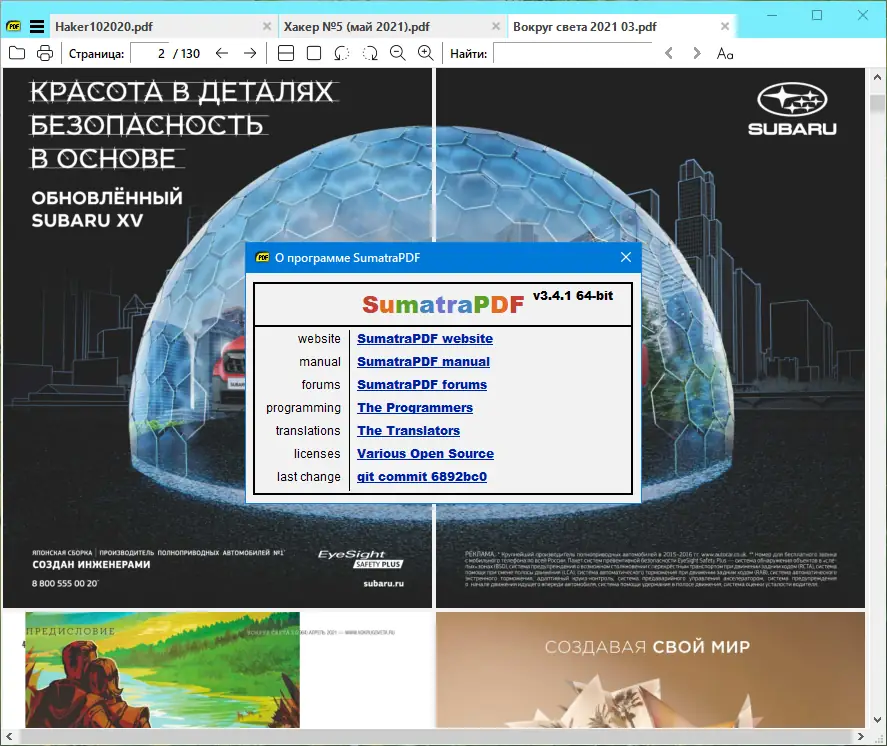Zoom in with the plus magnifier
The width and height of the screenshot is (887, 746).
[425, 53]
